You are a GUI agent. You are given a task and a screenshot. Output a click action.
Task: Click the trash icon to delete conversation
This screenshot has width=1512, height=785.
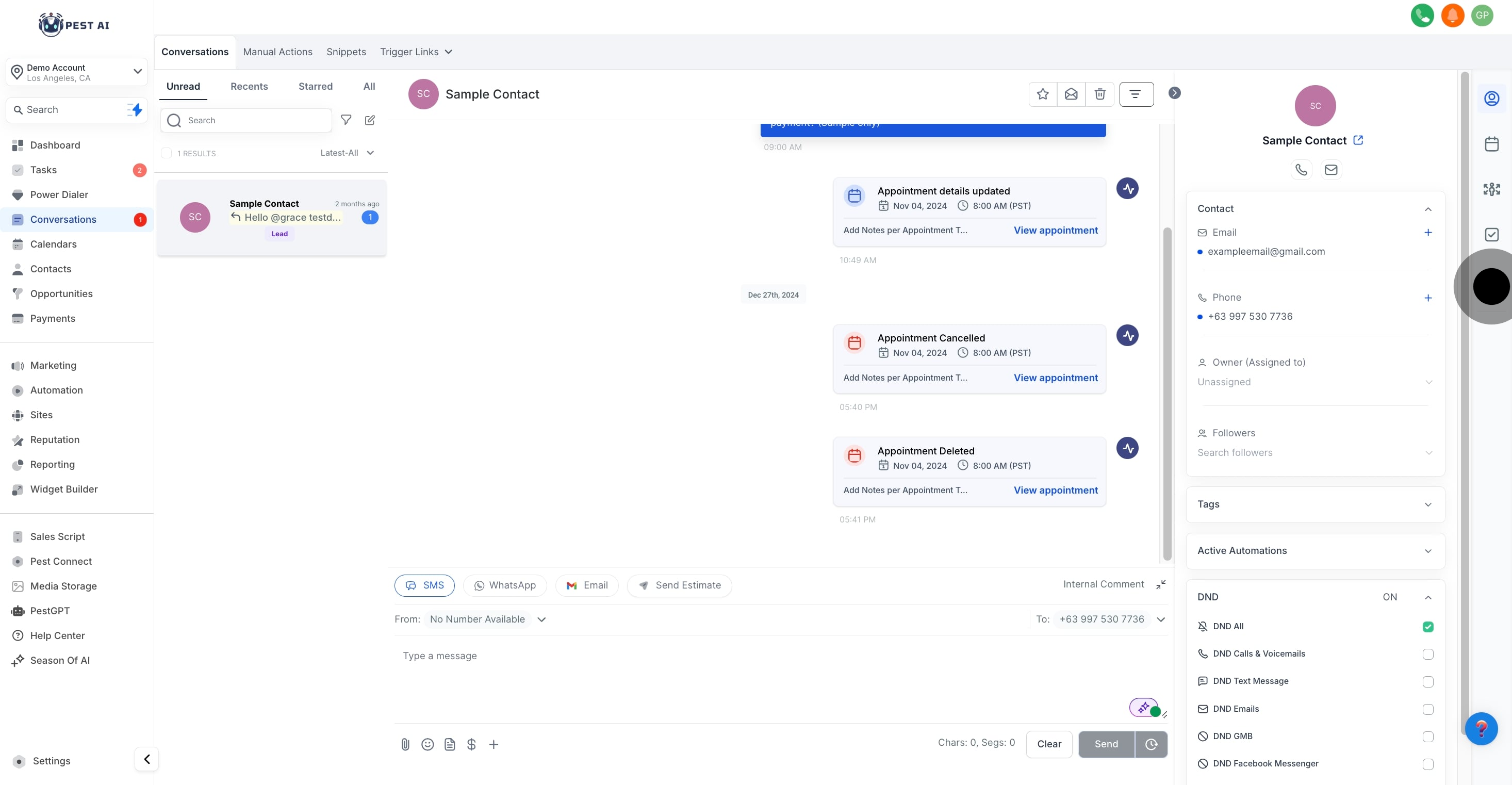1099,94
